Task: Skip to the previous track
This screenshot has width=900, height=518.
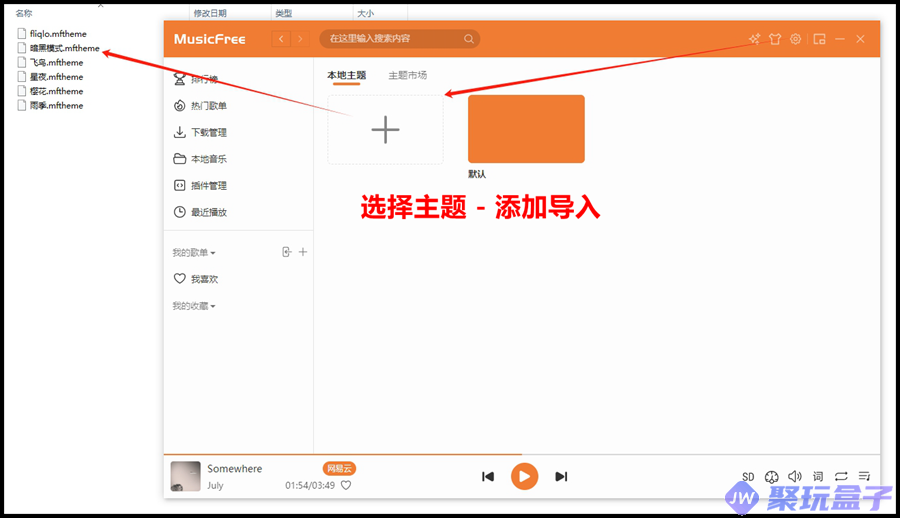Action: pos(488,476)
